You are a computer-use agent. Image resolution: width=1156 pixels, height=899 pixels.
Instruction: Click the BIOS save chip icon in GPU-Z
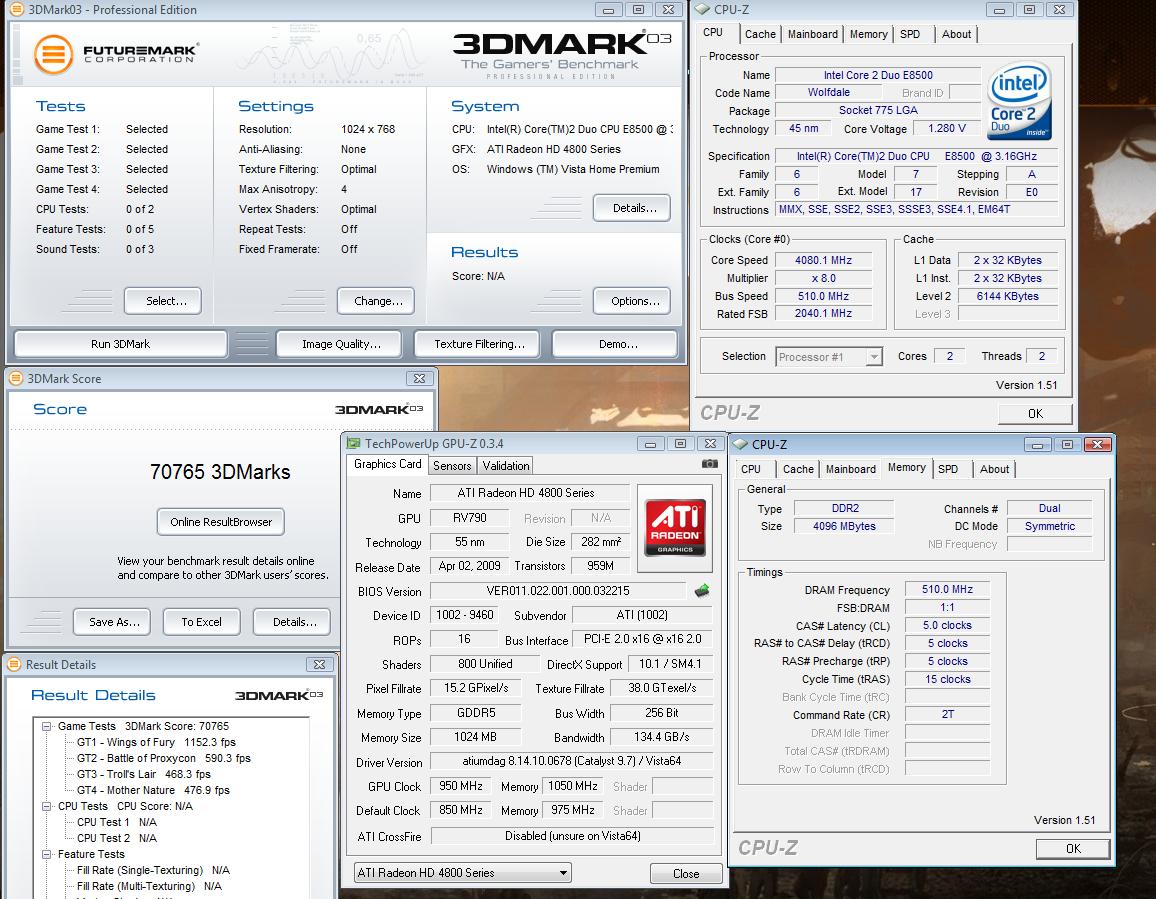point(702,590)
